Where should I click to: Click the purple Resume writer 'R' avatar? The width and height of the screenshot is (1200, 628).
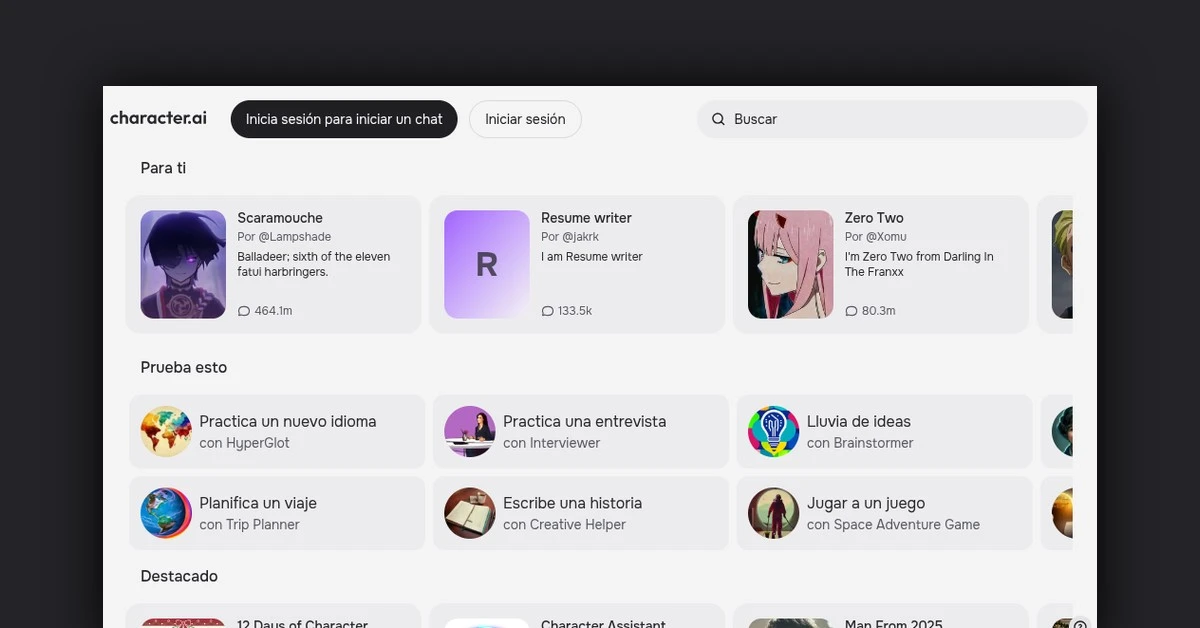pyautogui.click(x=486, y=264)
